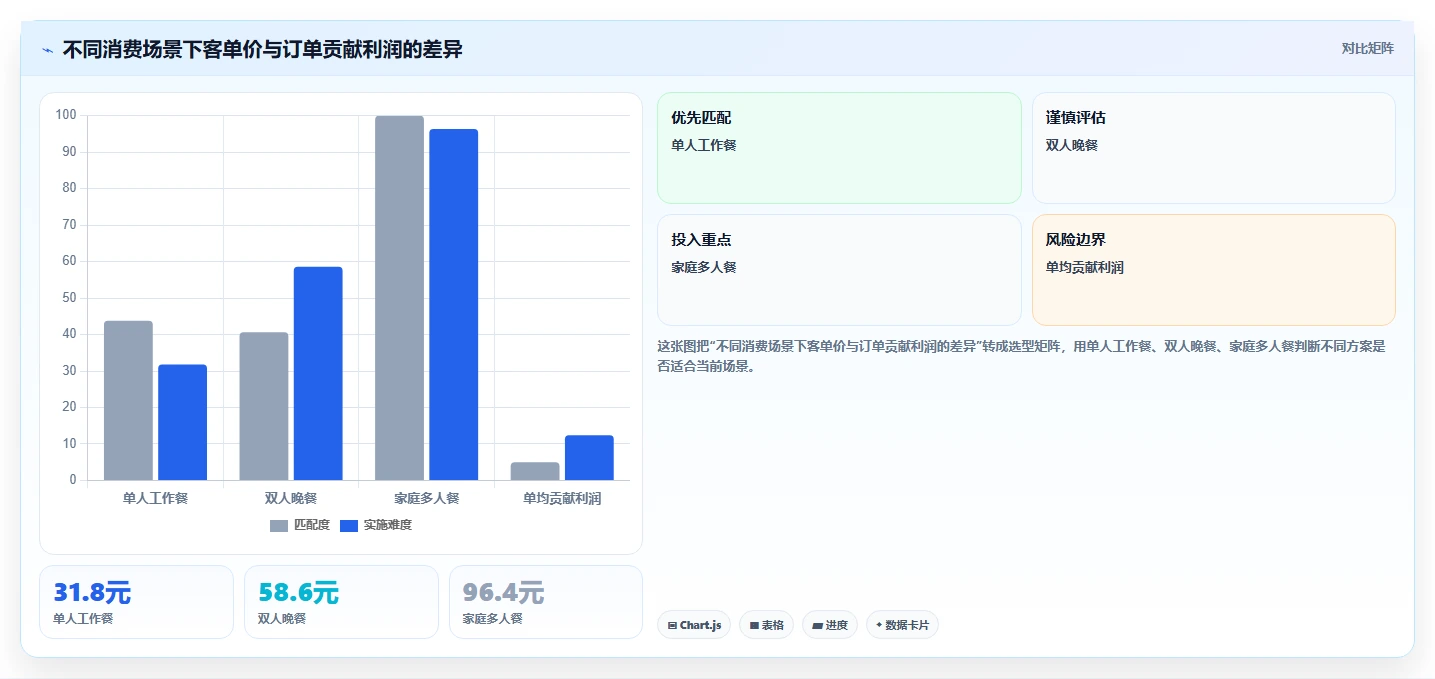Click the 进度 tag chip
1435x679 pixels.
tap(830, 625)
